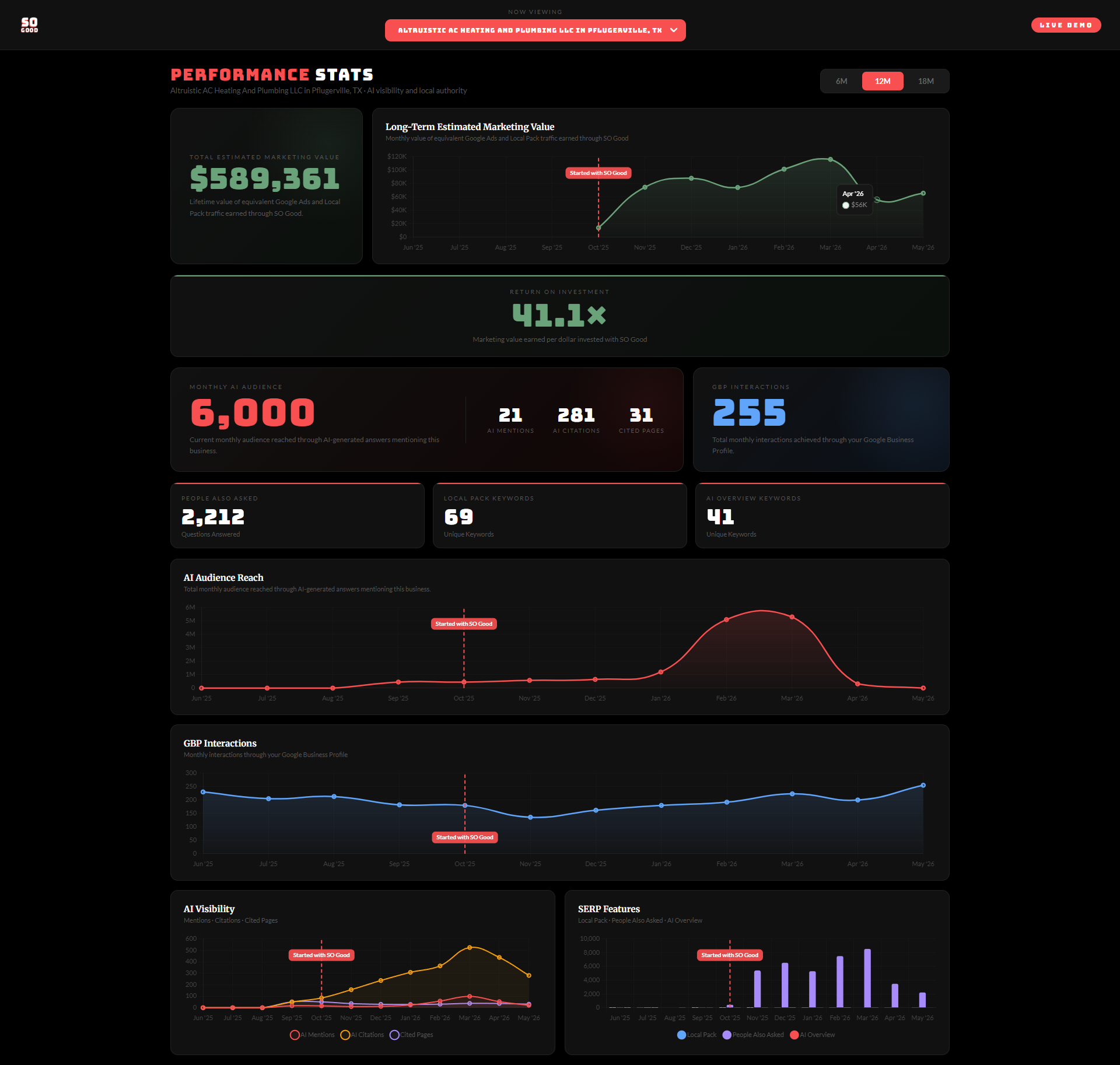Screen dimensions: 1120x1065
Task: Click the 2,212 People Also Asked value
Action: [213, 517]
